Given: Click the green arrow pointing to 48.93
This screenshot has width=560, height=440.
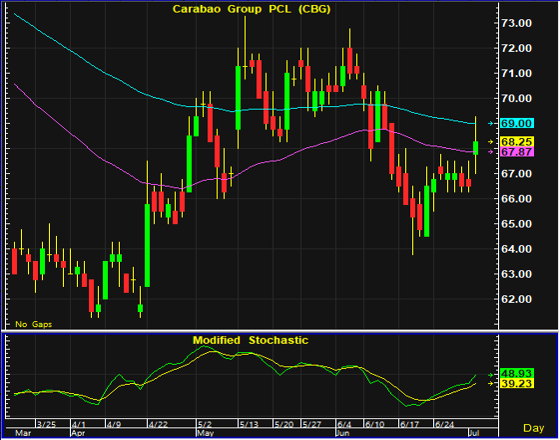Looking at the screenshot, I should [490, 375].
